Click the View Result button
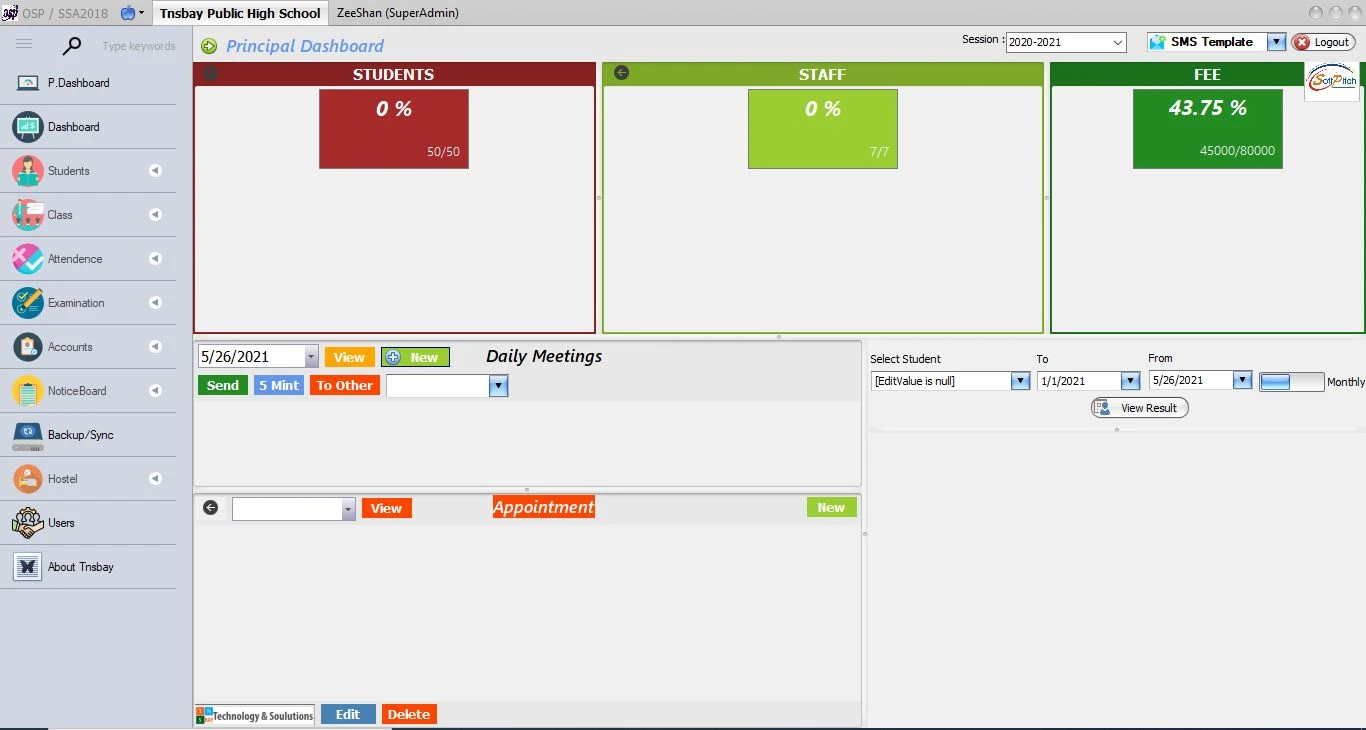 click(x=1139, y=408)
